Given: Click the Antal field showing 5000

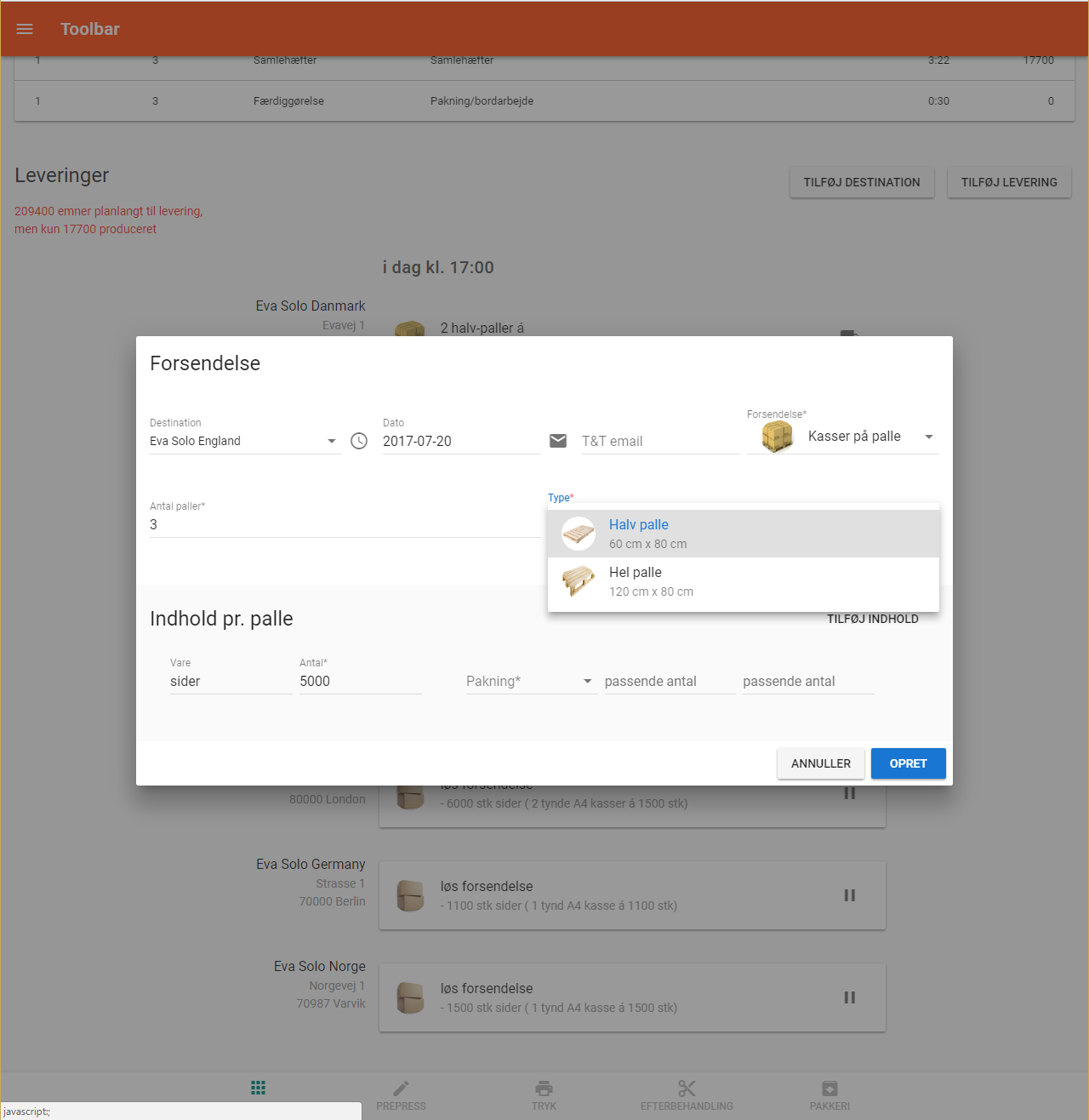Looking at the screenshot, I should (361, 682).
